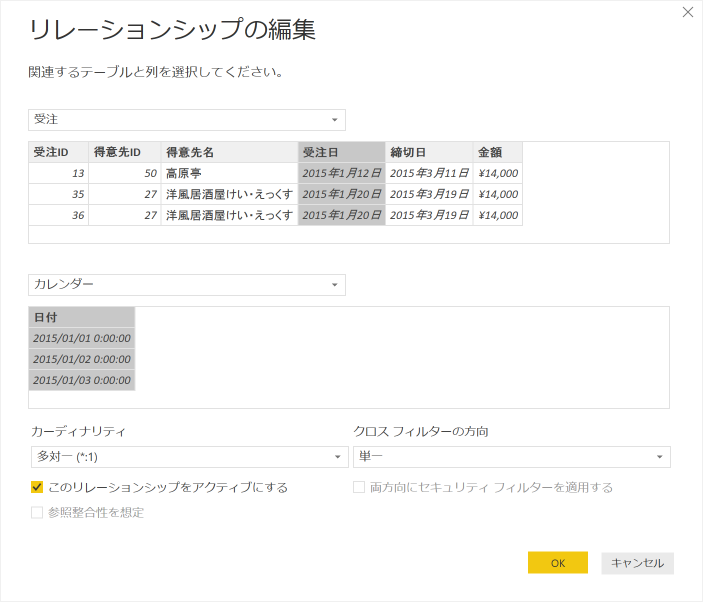Select the 受注ID column header
The width and height of the screenshot is (703, 602).
58,152
